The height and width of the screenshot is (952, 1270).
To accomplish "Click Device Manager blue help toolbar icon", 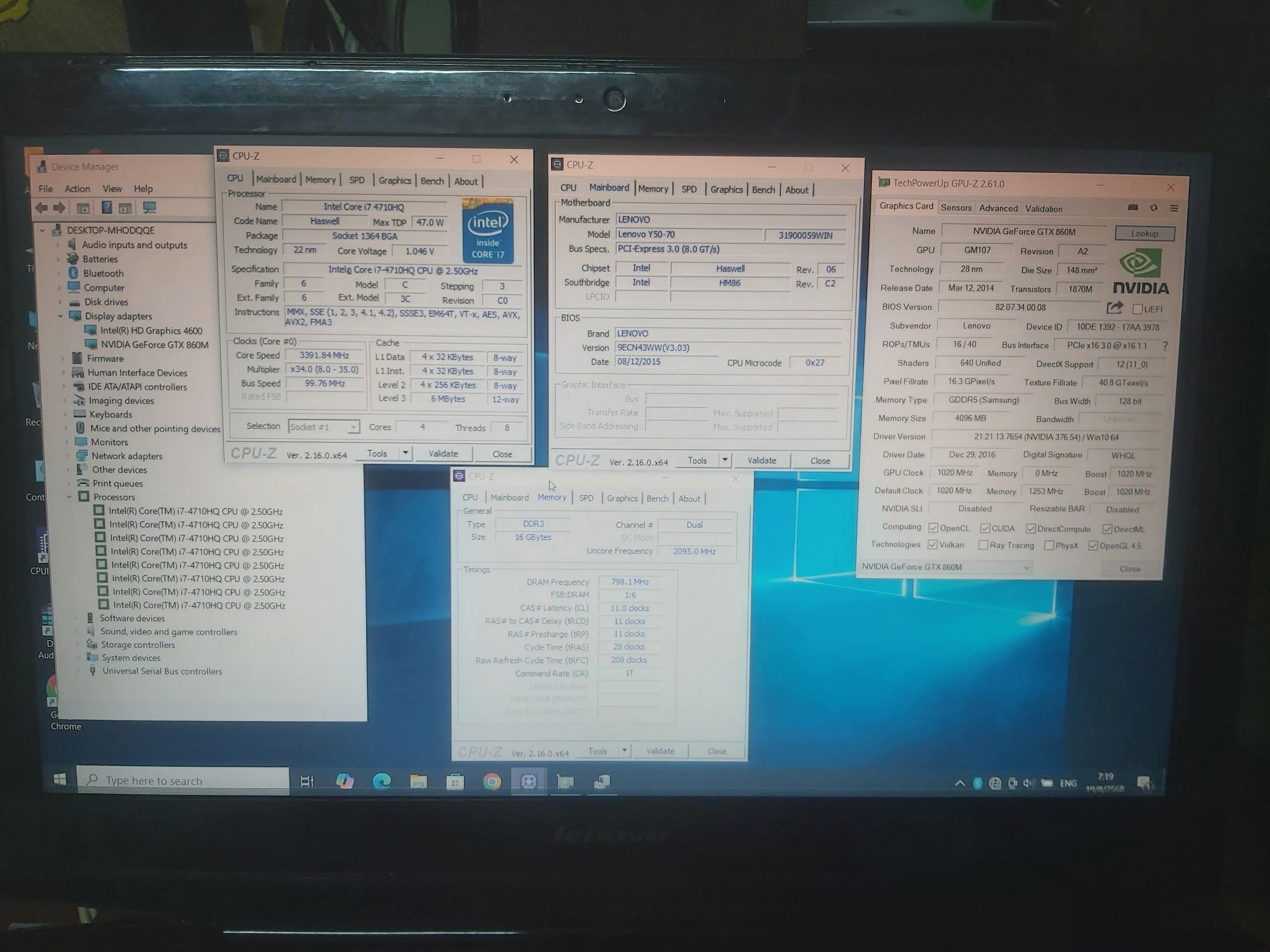I will click(x=107, y=208).
